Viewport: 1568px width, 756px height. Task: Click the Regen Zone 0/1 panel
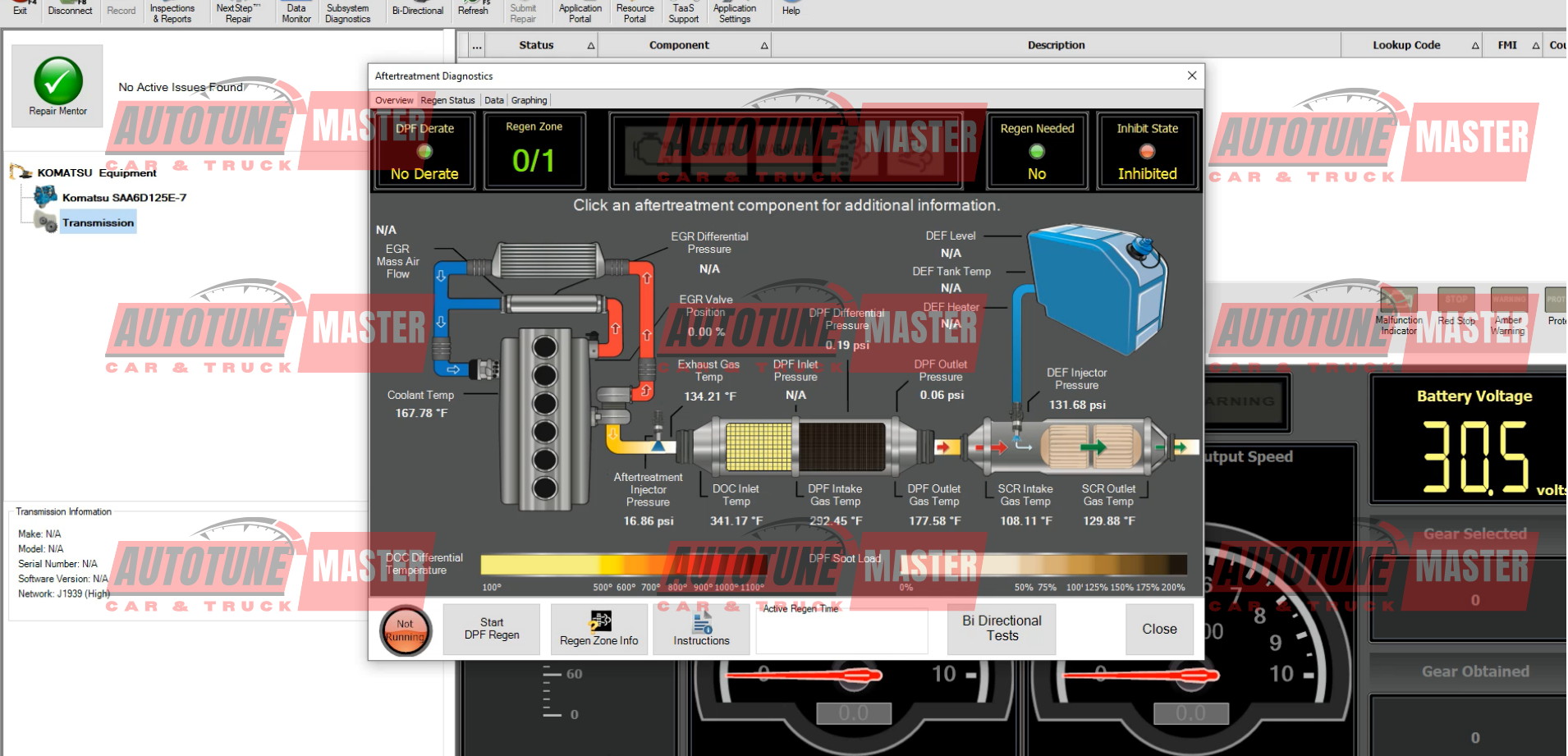pyautogui.click(x=534, y=151)
